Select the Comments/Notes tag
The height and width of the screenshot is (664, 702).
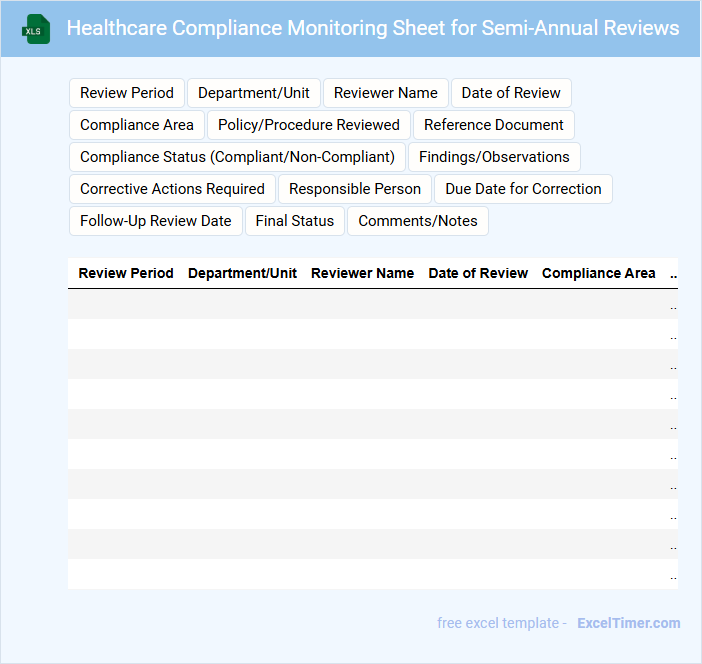click(x=418, y=221)
